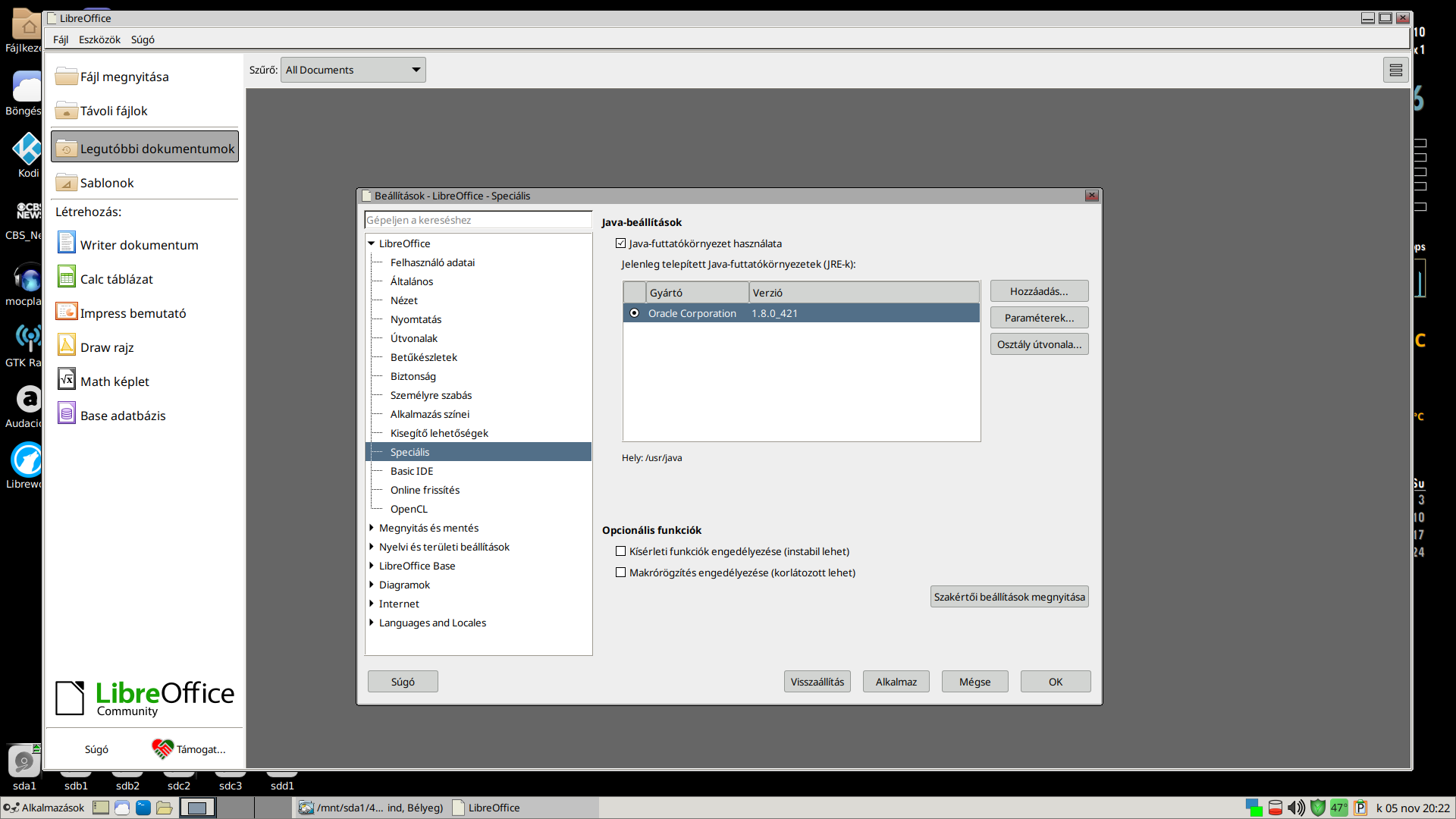Click the OK button

pyautogui.click(x=1056, y=682)
